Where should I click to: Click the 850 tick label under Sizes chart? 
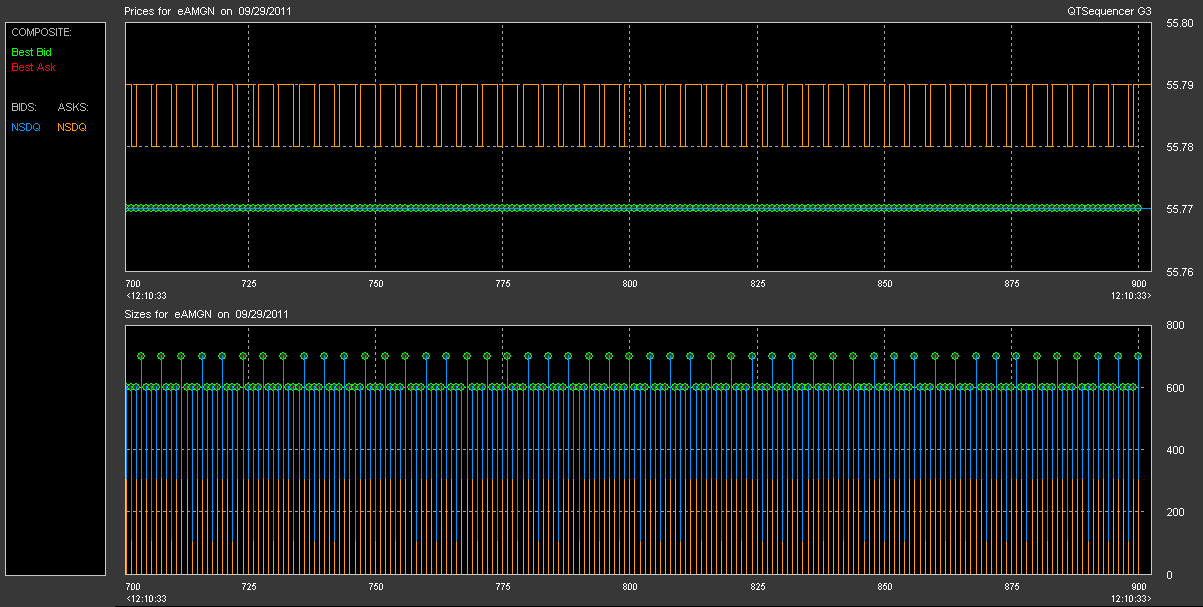pos(884,587)
